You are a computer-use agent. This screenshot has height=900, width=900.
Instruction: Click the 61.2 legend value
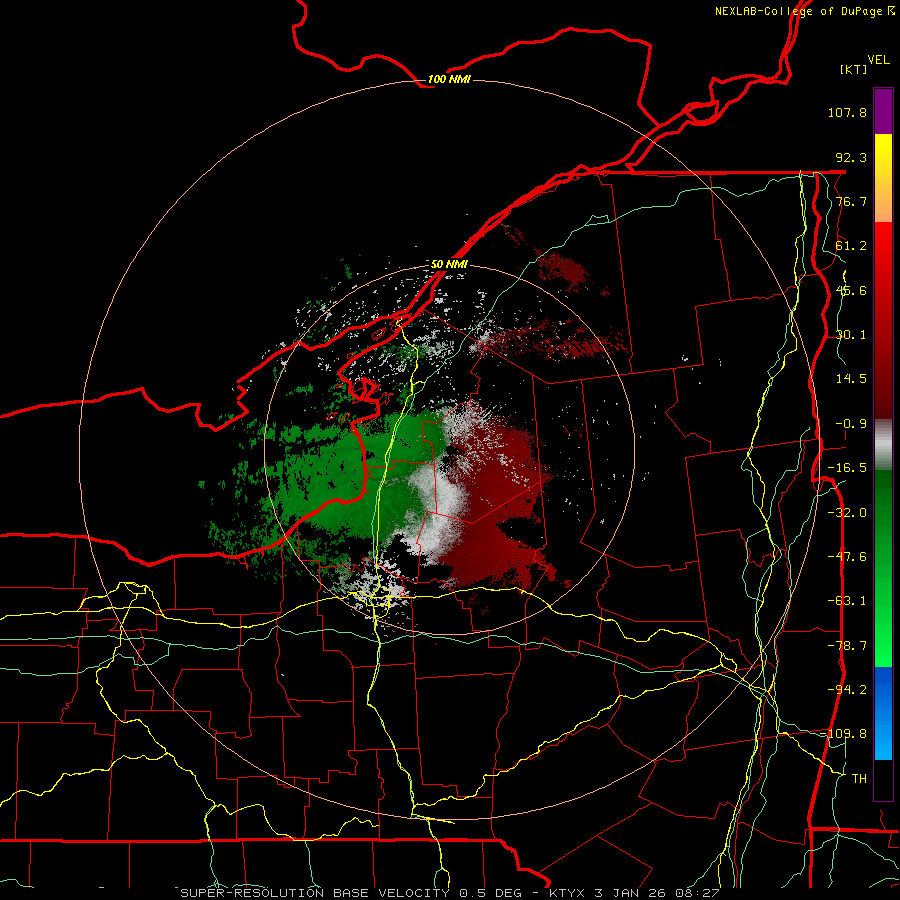851,246
